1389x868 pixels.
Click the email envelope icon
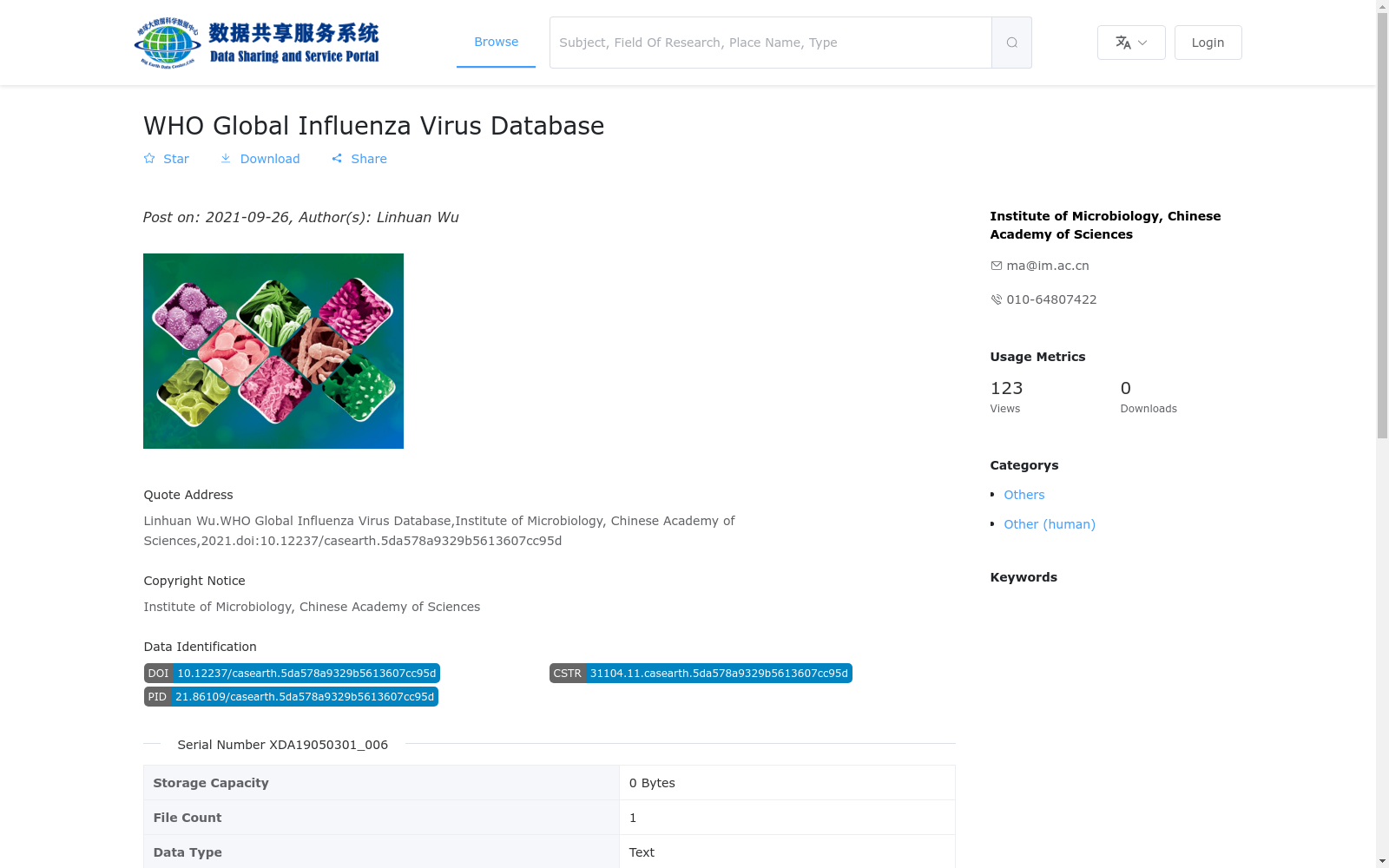tap(996, 266)
